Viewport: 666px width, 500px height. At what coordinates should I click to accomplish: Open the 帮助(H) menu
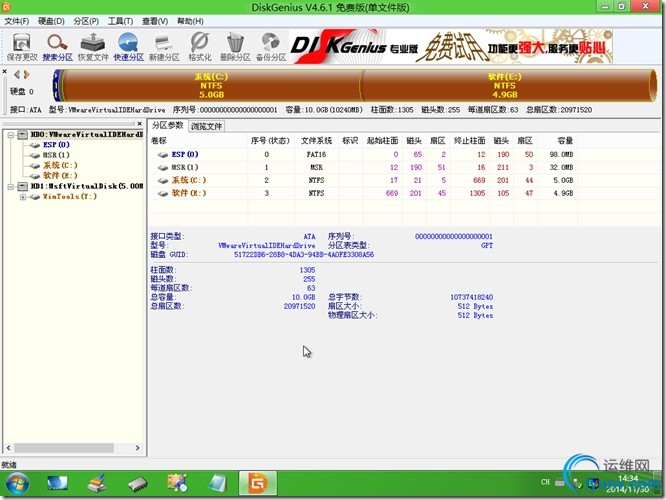tap(190, 21)
